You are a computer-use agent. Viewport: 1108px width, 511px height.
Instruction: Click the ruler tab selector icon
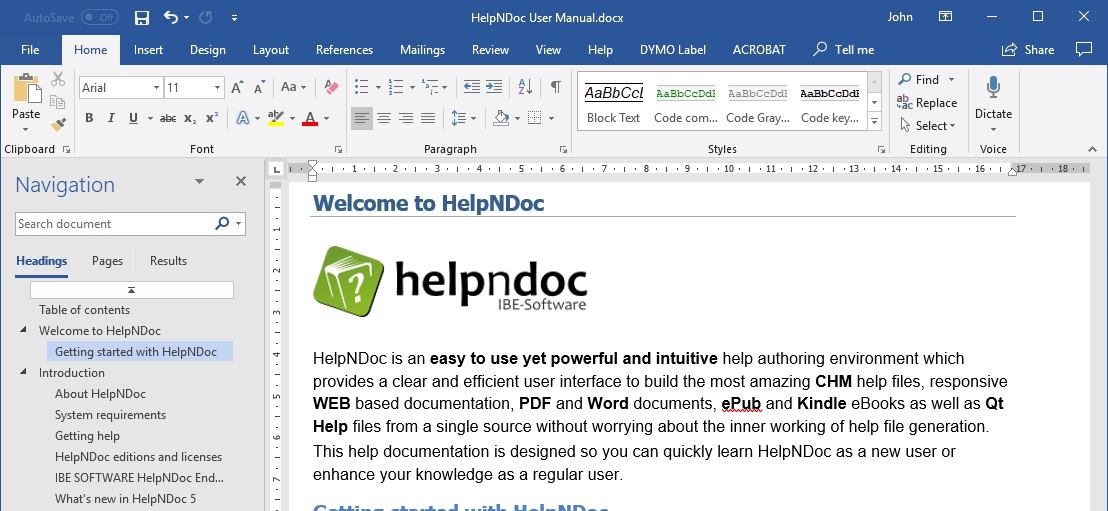276,169
